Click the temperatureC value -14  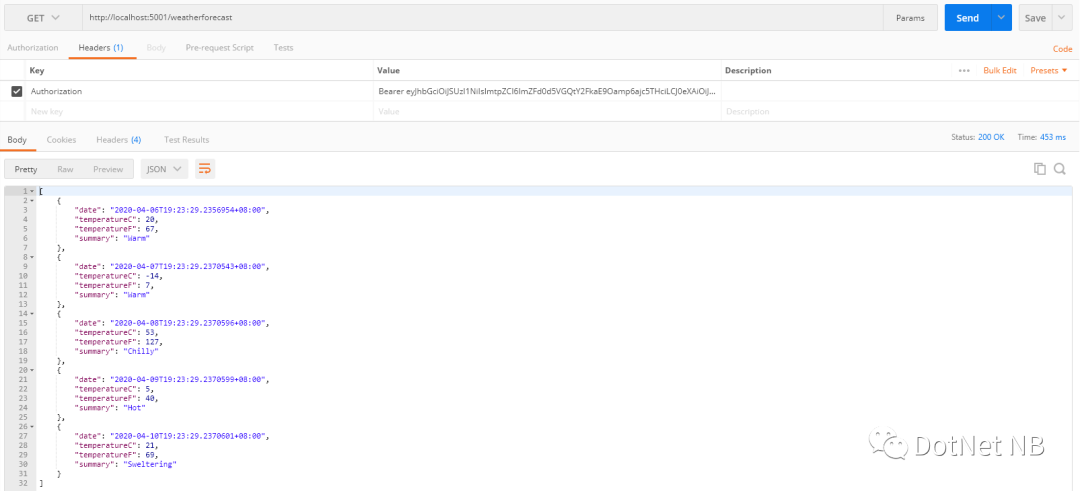(154, 275)
